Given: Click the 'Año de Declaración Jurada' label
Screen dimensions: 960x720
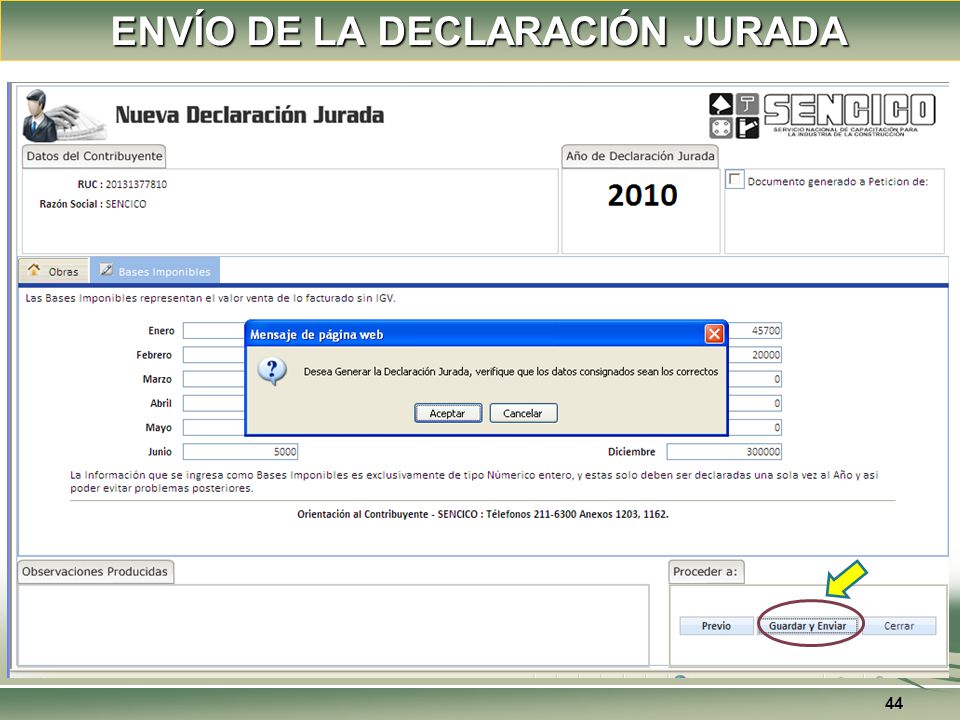Looking at the screenshot, I should click(x=640, y=156).
